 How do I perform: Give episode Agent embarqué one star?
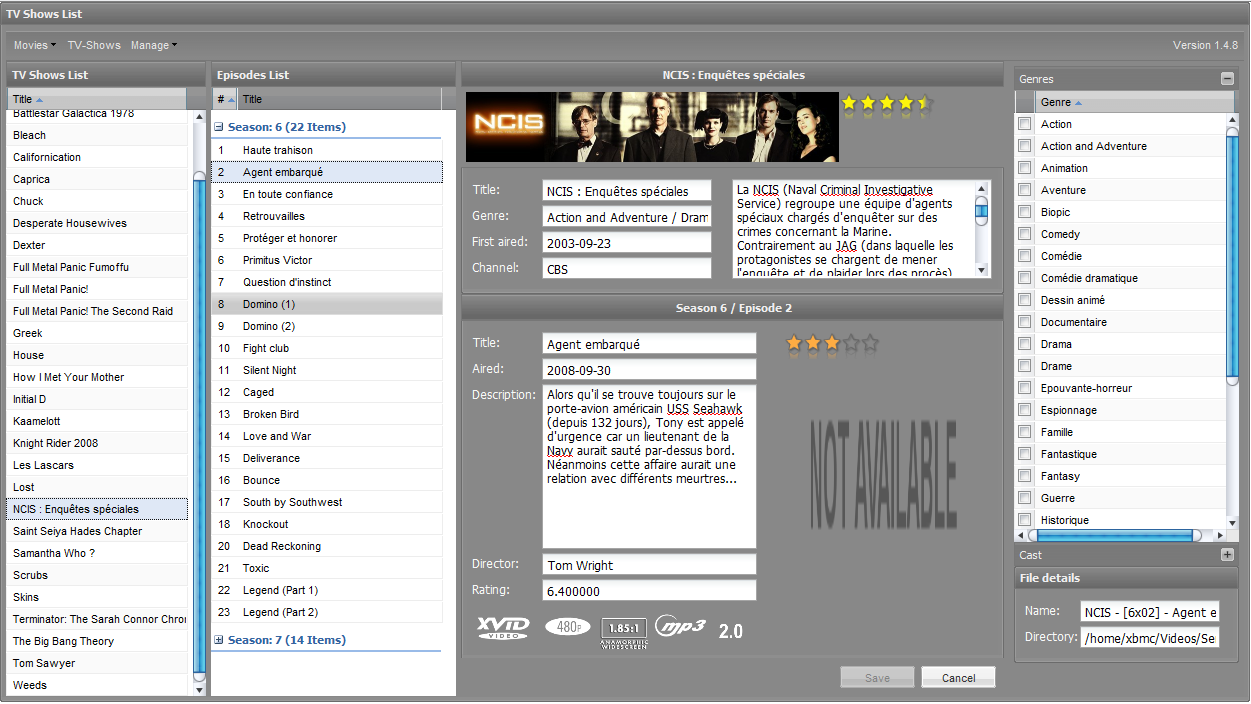tap(795, 343)
